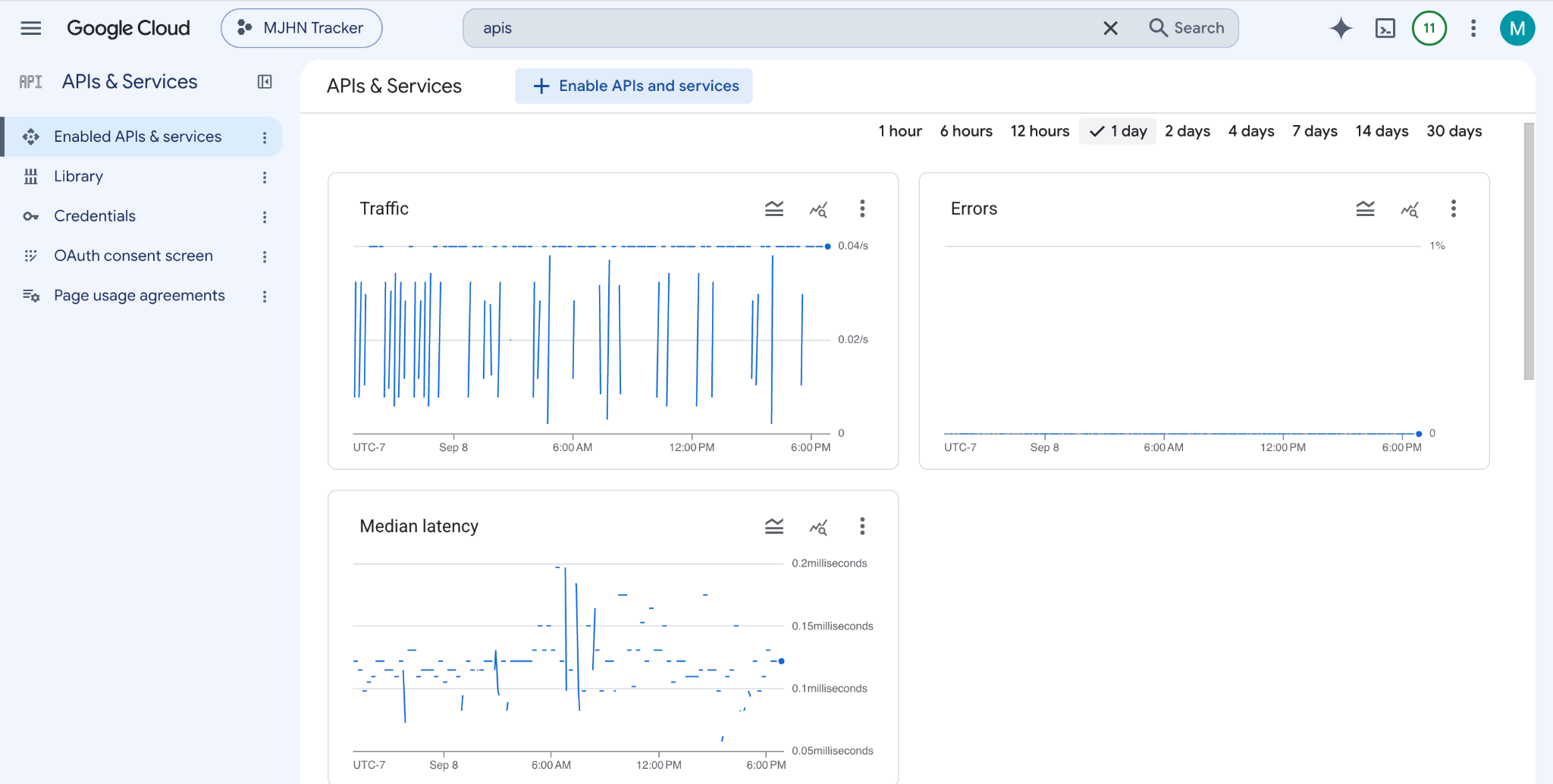Image resolution: width=1553 pixels, height=784 pixels.
Task: Open more options for Enabled APIs & services
Action: click(x=265, y=137)
